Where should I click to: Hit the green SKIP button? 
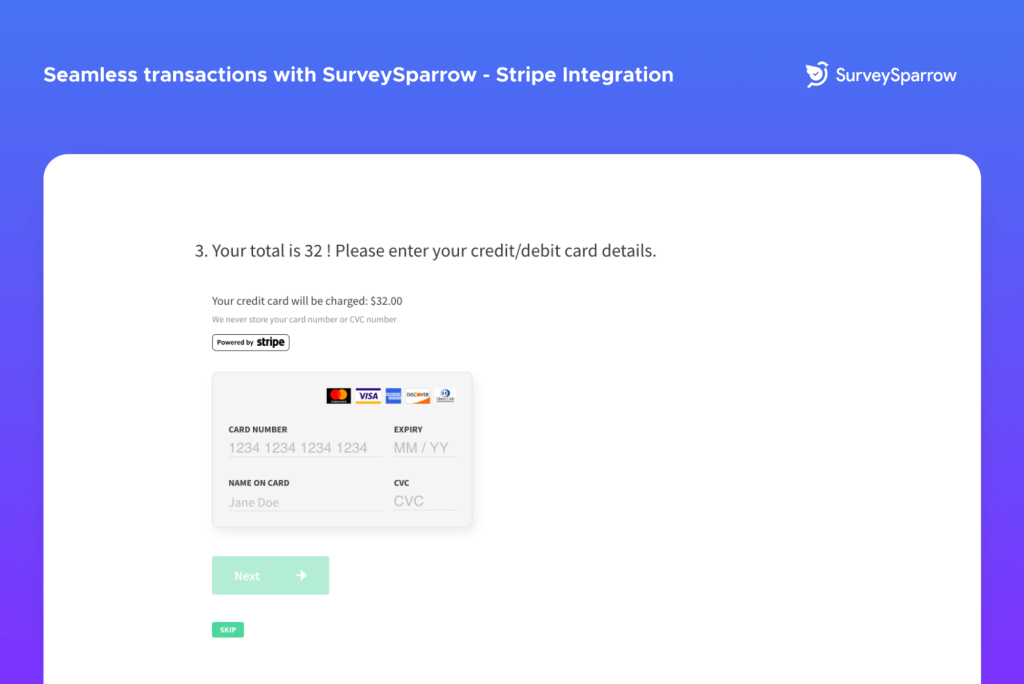(x=228, y=630)
